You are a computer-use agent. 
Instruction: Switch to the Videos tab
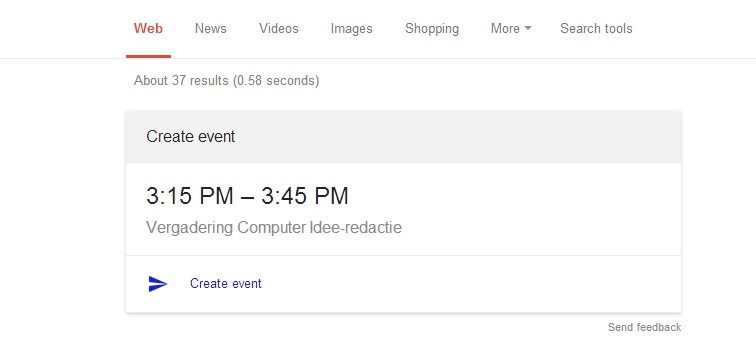click(x=279, y=28)
